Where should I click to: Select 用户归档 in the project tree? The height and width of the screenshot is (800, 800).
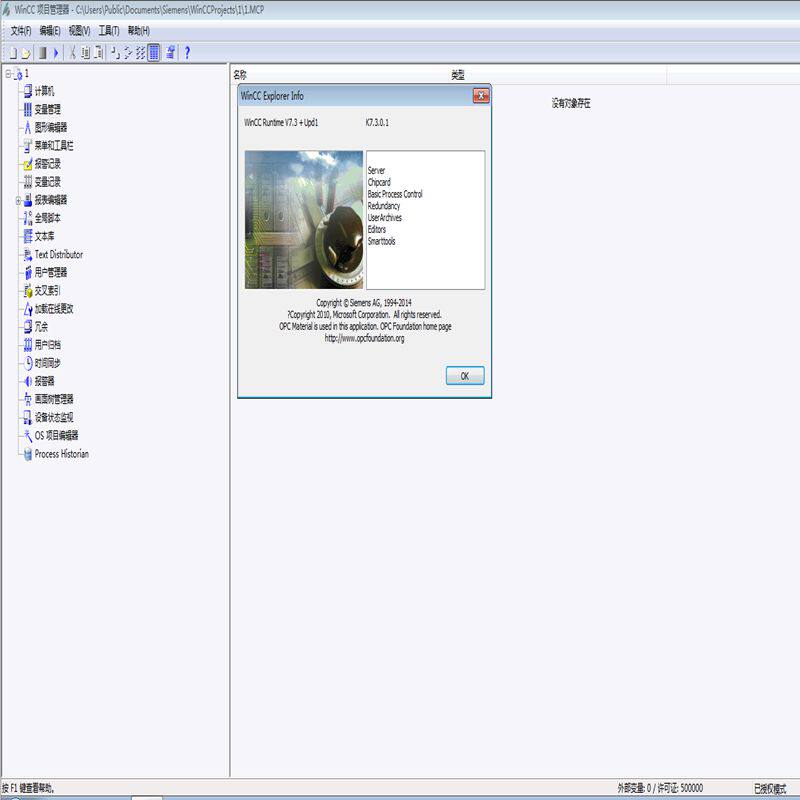point(47,345)
